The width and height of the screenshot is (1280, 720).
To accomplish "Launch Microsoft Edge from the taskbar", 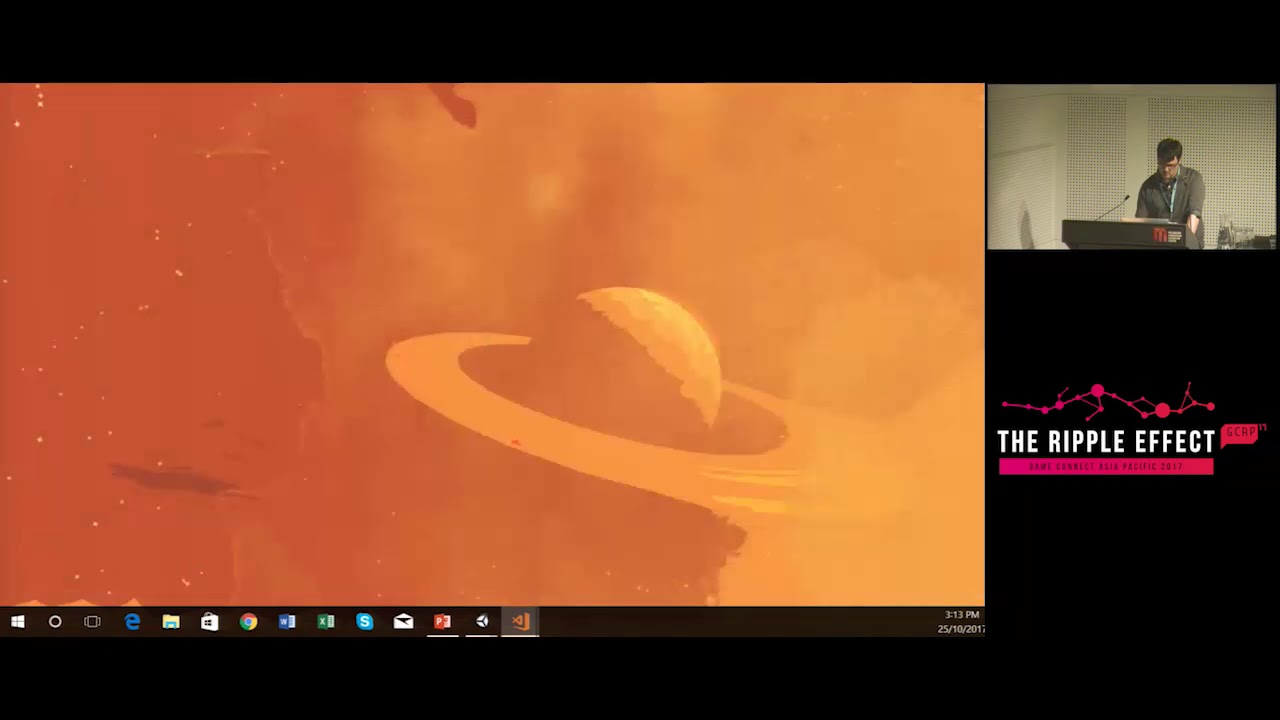I will click(132, 622).
